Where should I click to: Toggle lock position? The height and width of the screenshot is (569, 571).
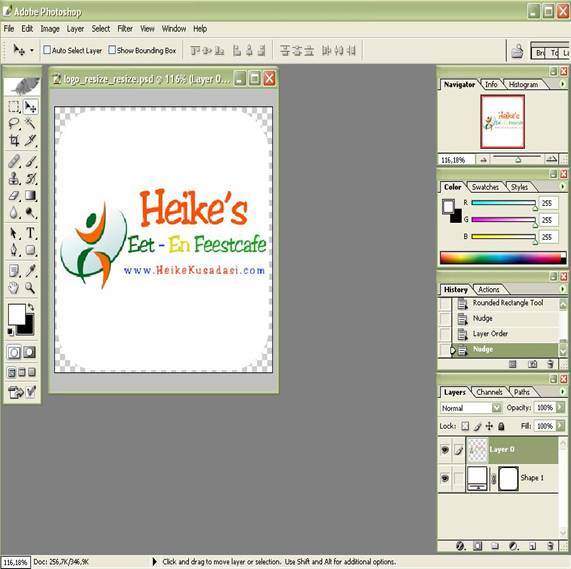coord(489,426)
